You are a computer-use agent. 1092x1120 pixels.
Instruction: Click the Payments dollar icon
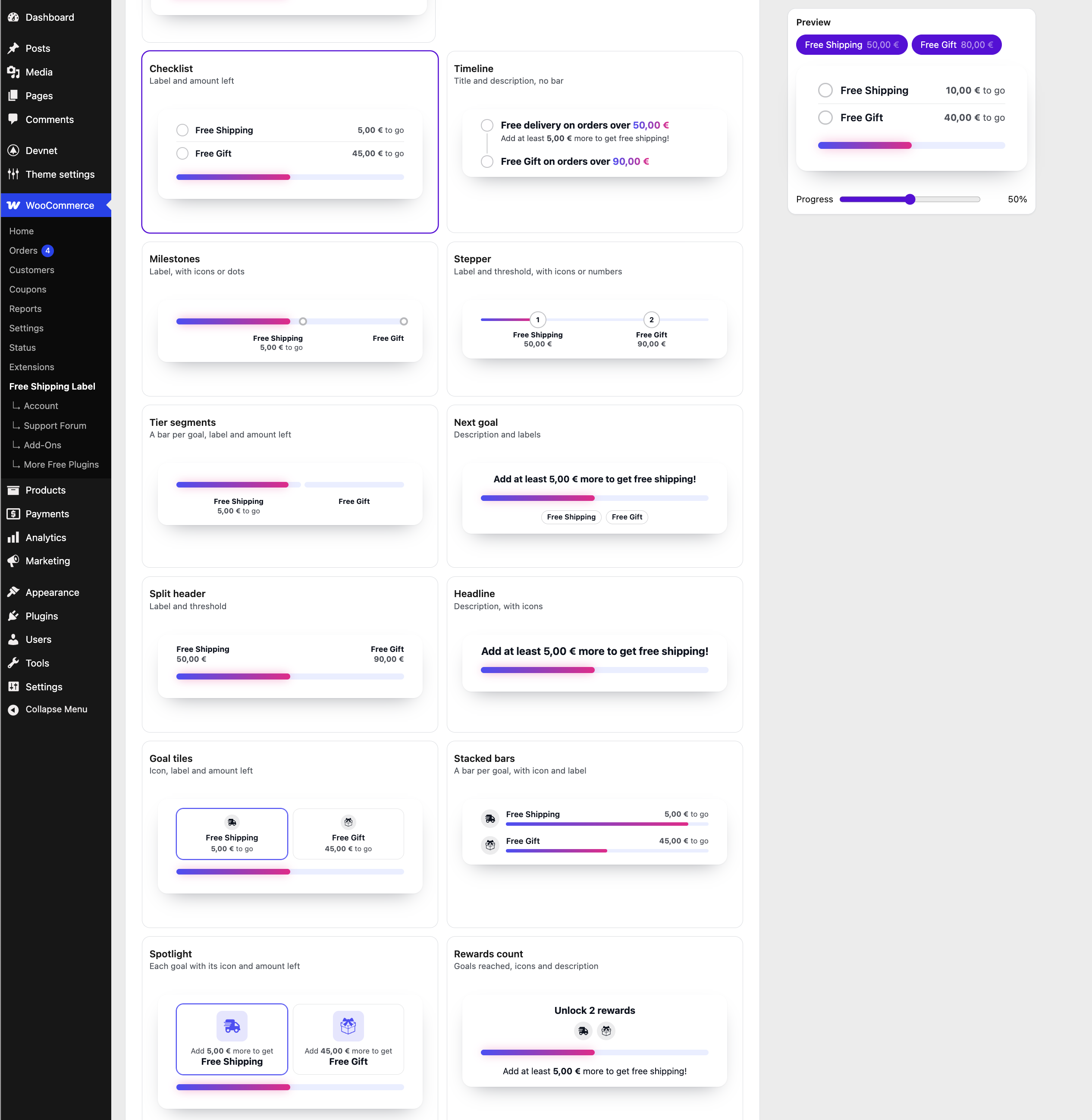tap(13, 514)
